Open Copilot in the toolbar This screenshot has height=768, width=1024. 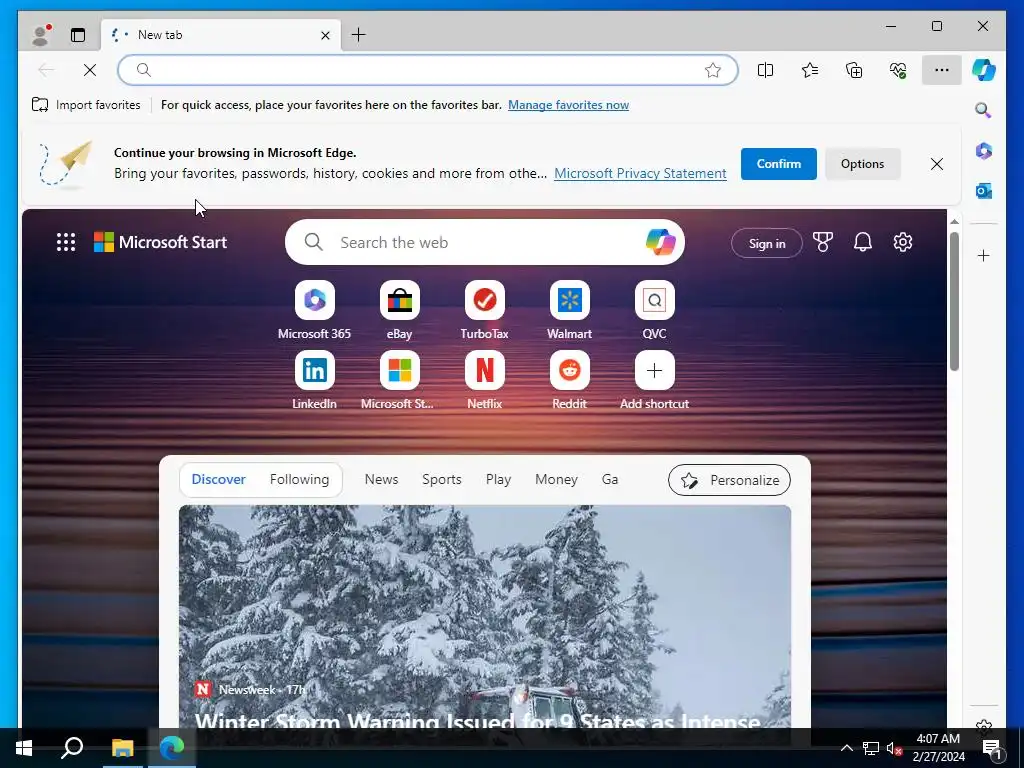pyautogui.click(x=984, y=70)
